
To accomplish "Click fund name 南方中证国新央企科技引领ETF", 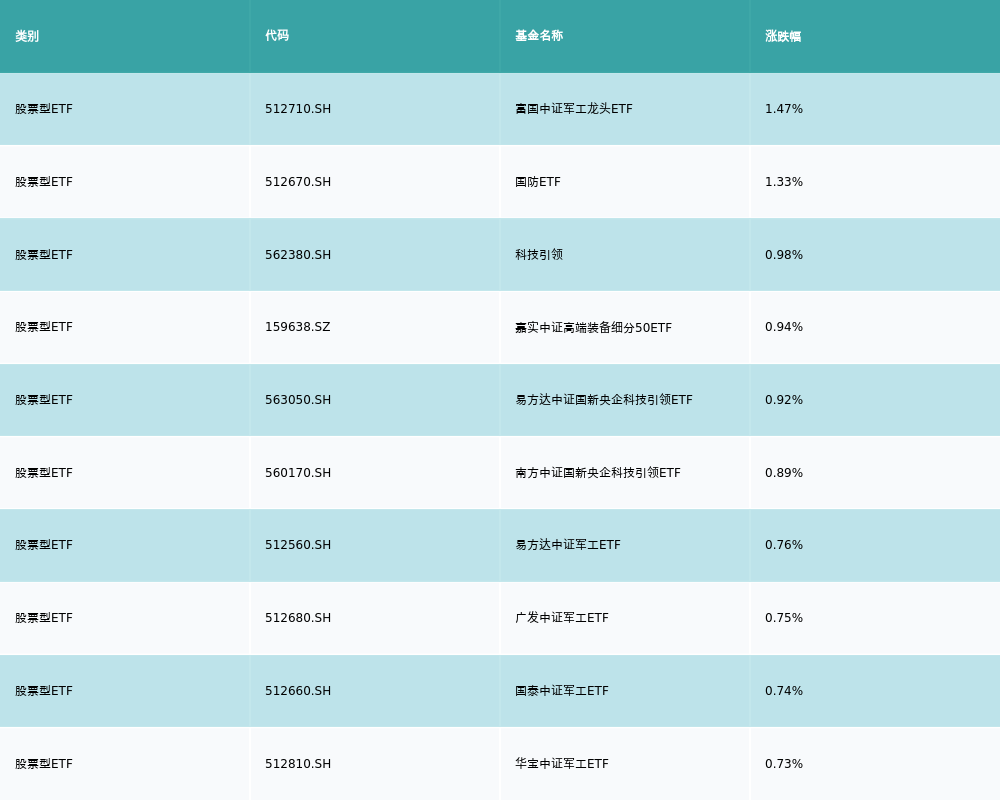I will pos(598,473).
